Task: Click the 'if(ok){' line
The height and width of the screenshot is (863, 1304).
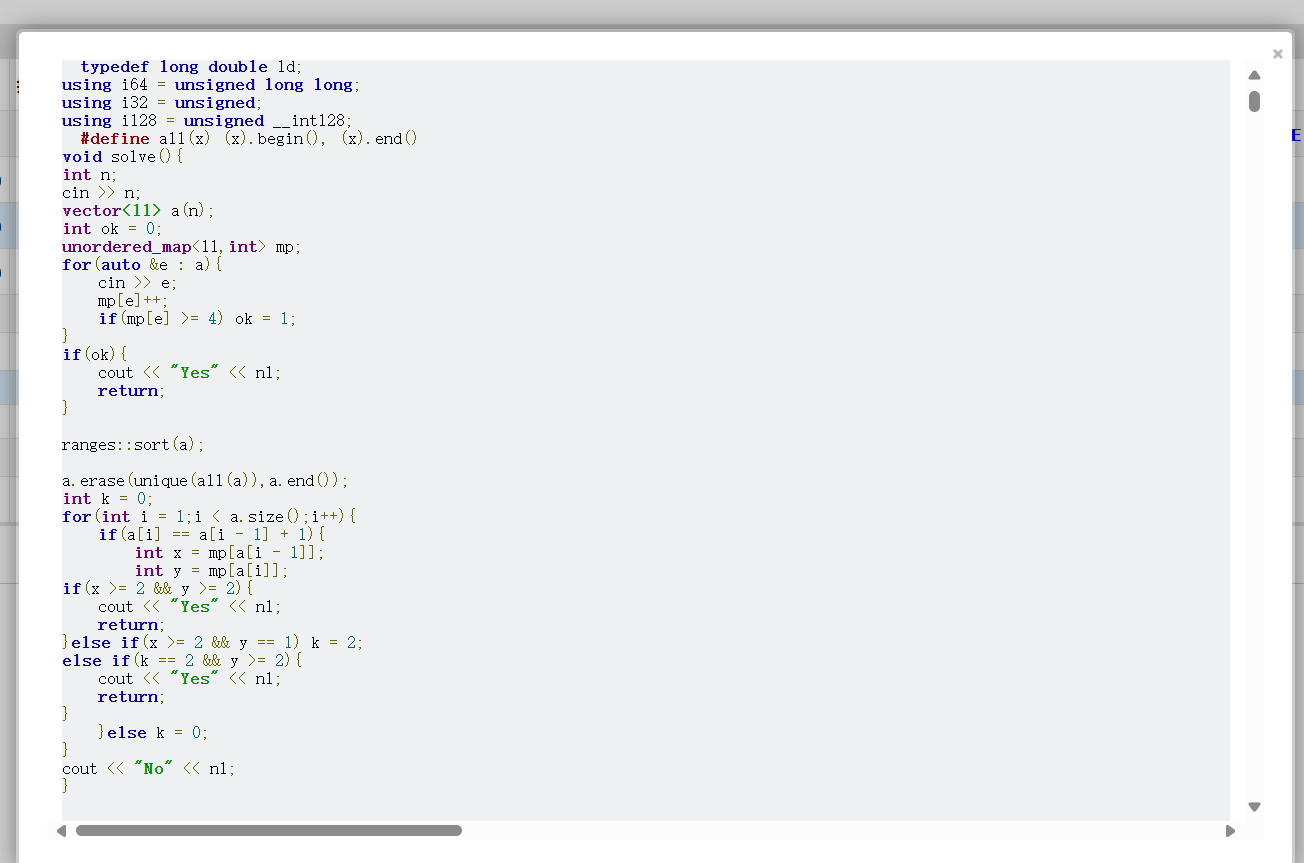Action: coord(96,355)
